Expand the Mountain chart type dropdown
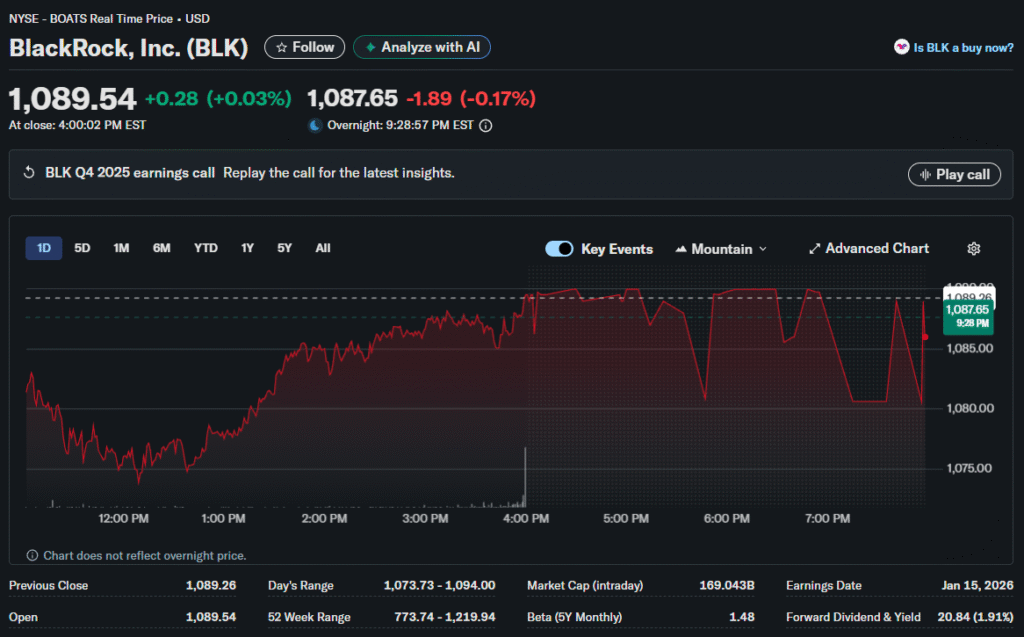Image resolution: width=1024 pixels, height=637 pixels. tap(721, 249)
